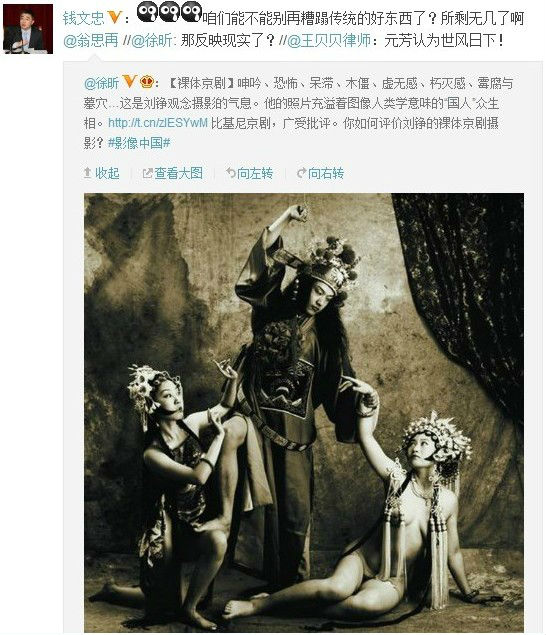Viewport: 546px width, 635px height.
Task: Open the @翁思再 mention link
Action: click(91, 40)
